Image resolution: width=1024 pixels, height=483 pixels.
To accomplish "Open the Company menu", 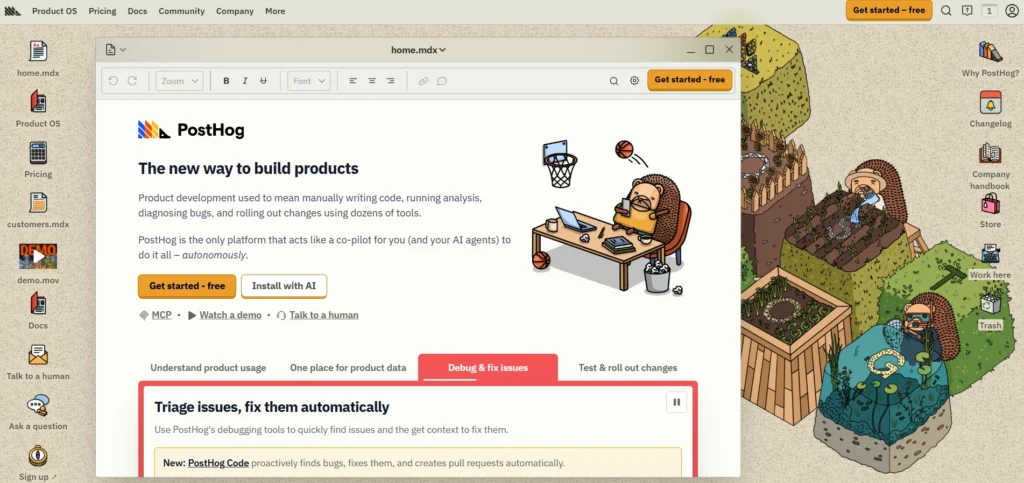I will pos(234,11).
